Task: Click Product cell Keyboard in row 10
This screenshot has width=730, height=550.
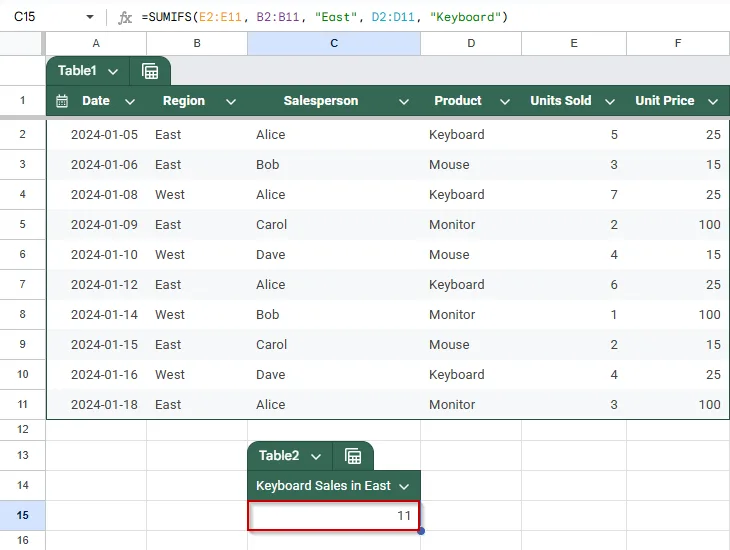Action: (x=471, y=375)
